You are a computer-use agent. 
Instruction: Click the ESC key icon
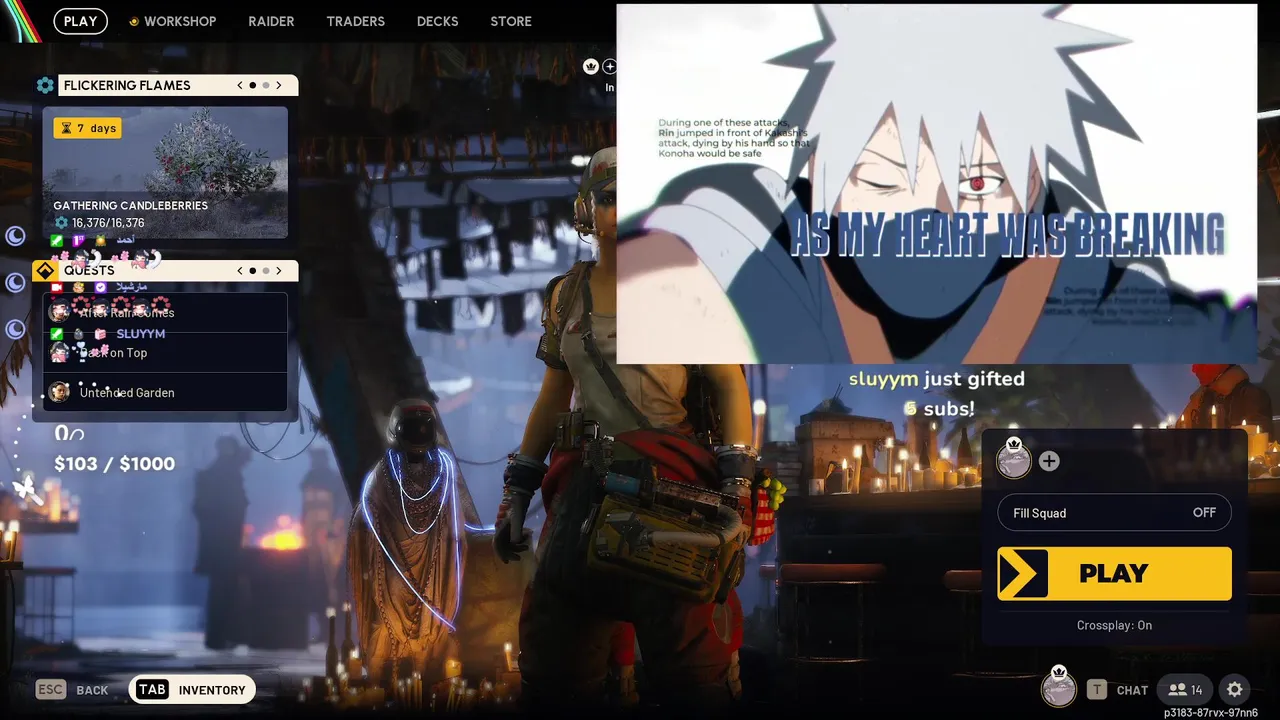click(x=51, y=689)
